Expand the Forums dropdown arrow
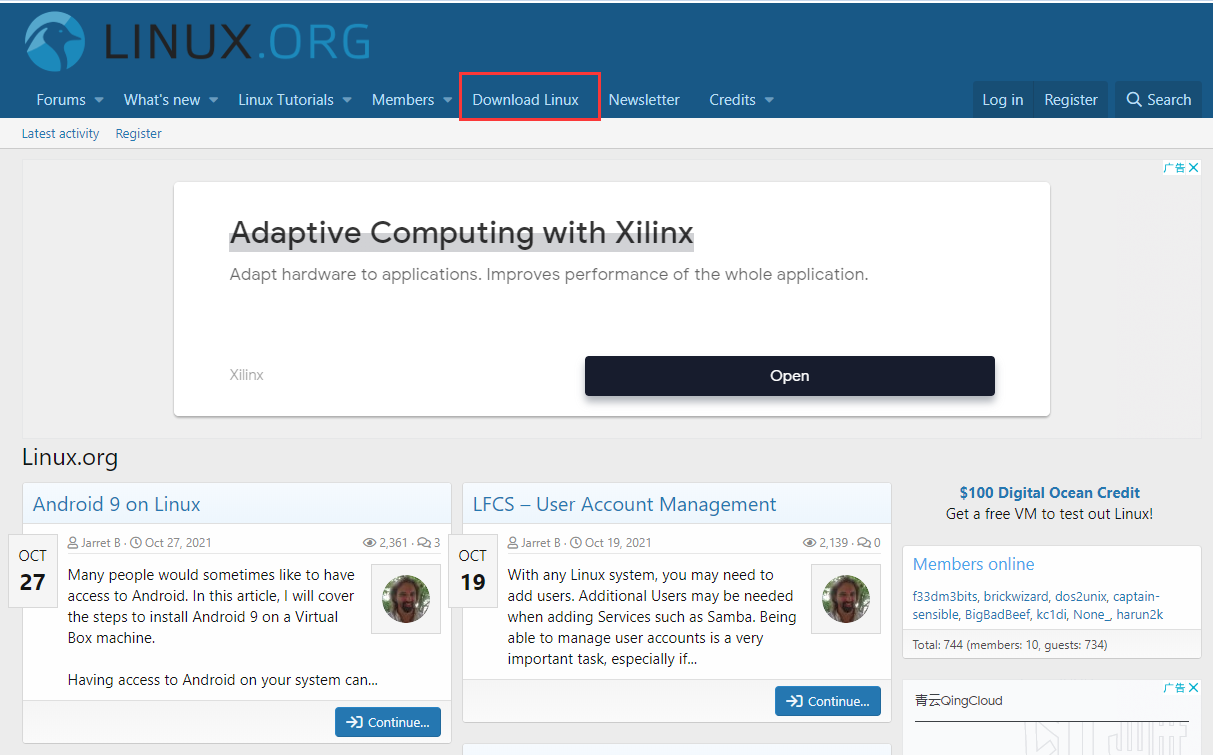Screen dimensions: 1213x755 pyautogui.click(x=98, y=100)
